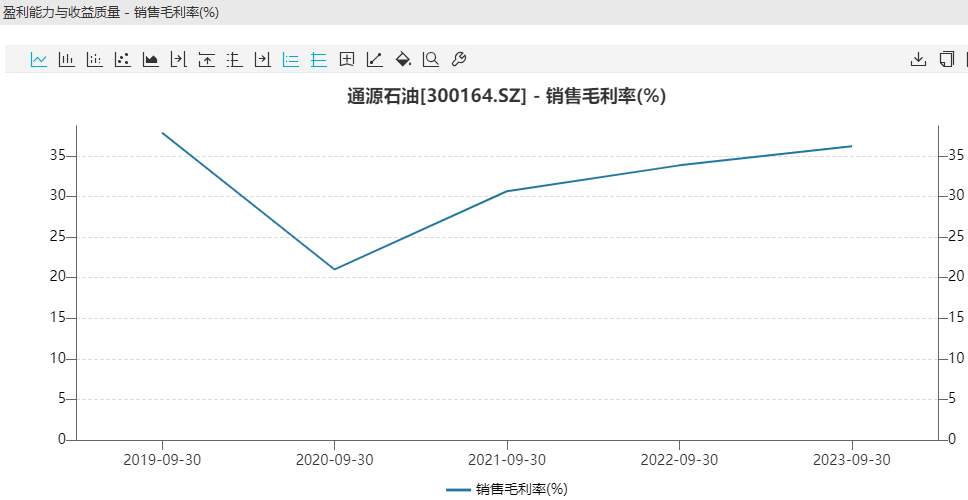Click the 2023-09-30 x-axis date label

pos(852,460)
